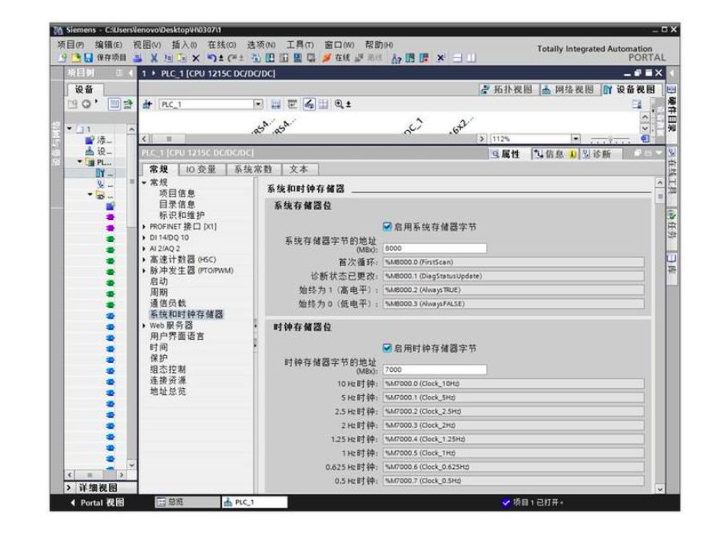Viewport: 727px width, 539px height.
Task: Click the Accessible devices icon with question mark
Action: click(x=396, y=58)
